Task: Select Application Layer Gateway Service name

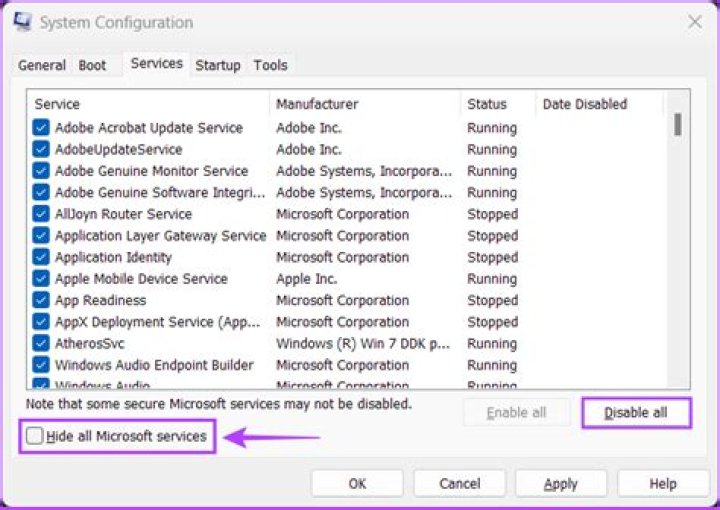Action: coord(161,235)
